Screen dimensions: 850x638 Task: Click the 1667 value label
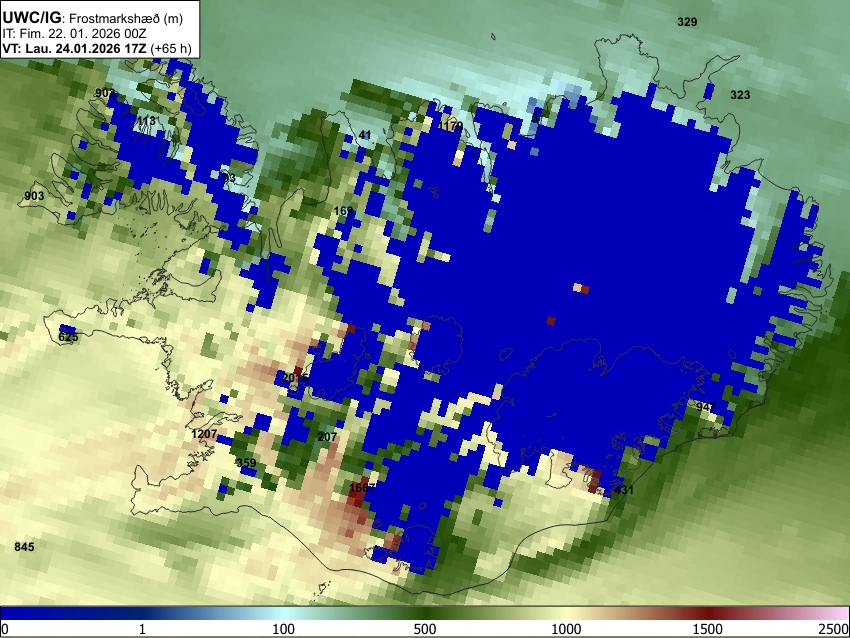(x=362, y=487)
